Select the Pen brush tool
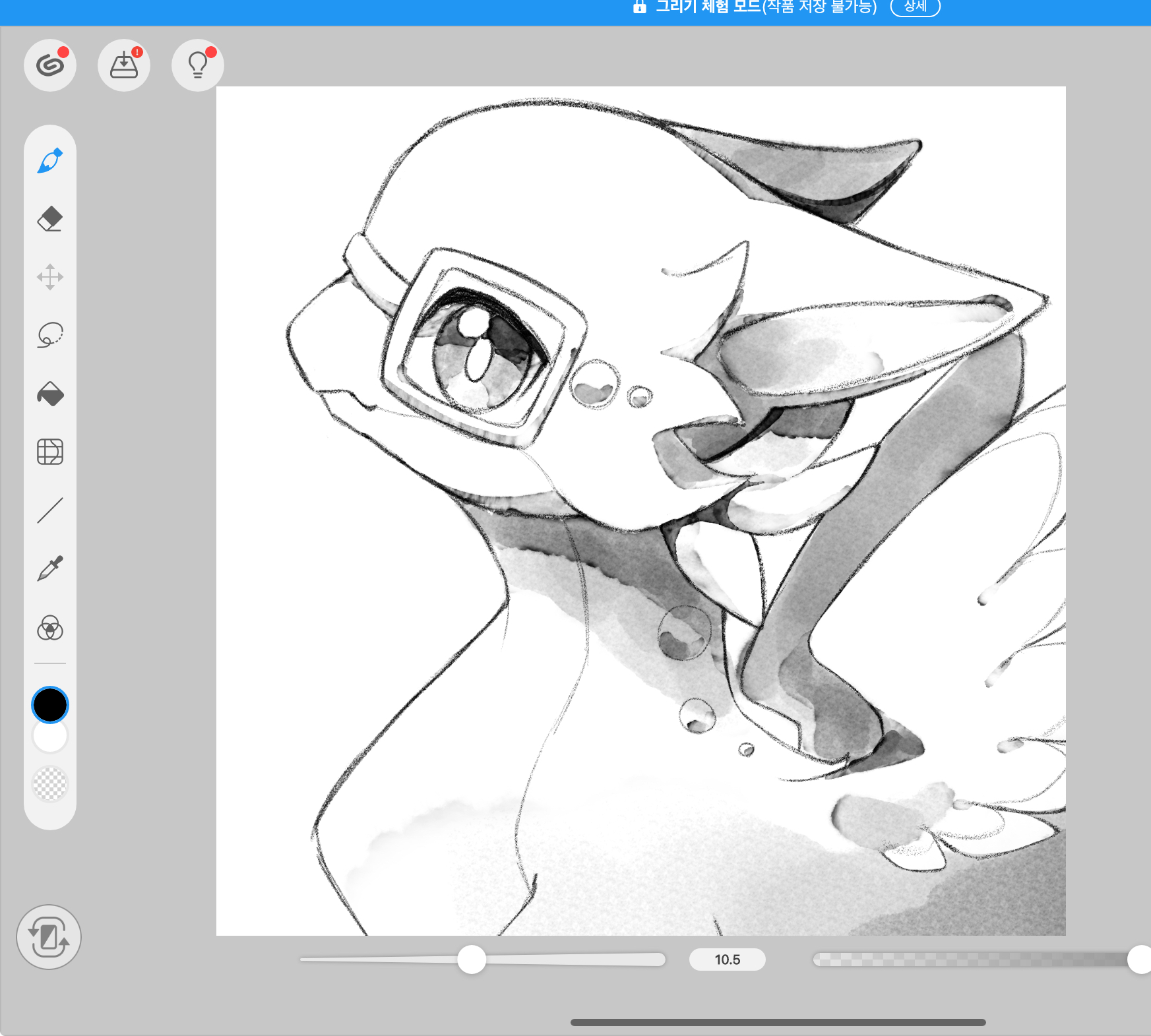This screenshot has height=1036, width=1151. click(x=50, y=161)
